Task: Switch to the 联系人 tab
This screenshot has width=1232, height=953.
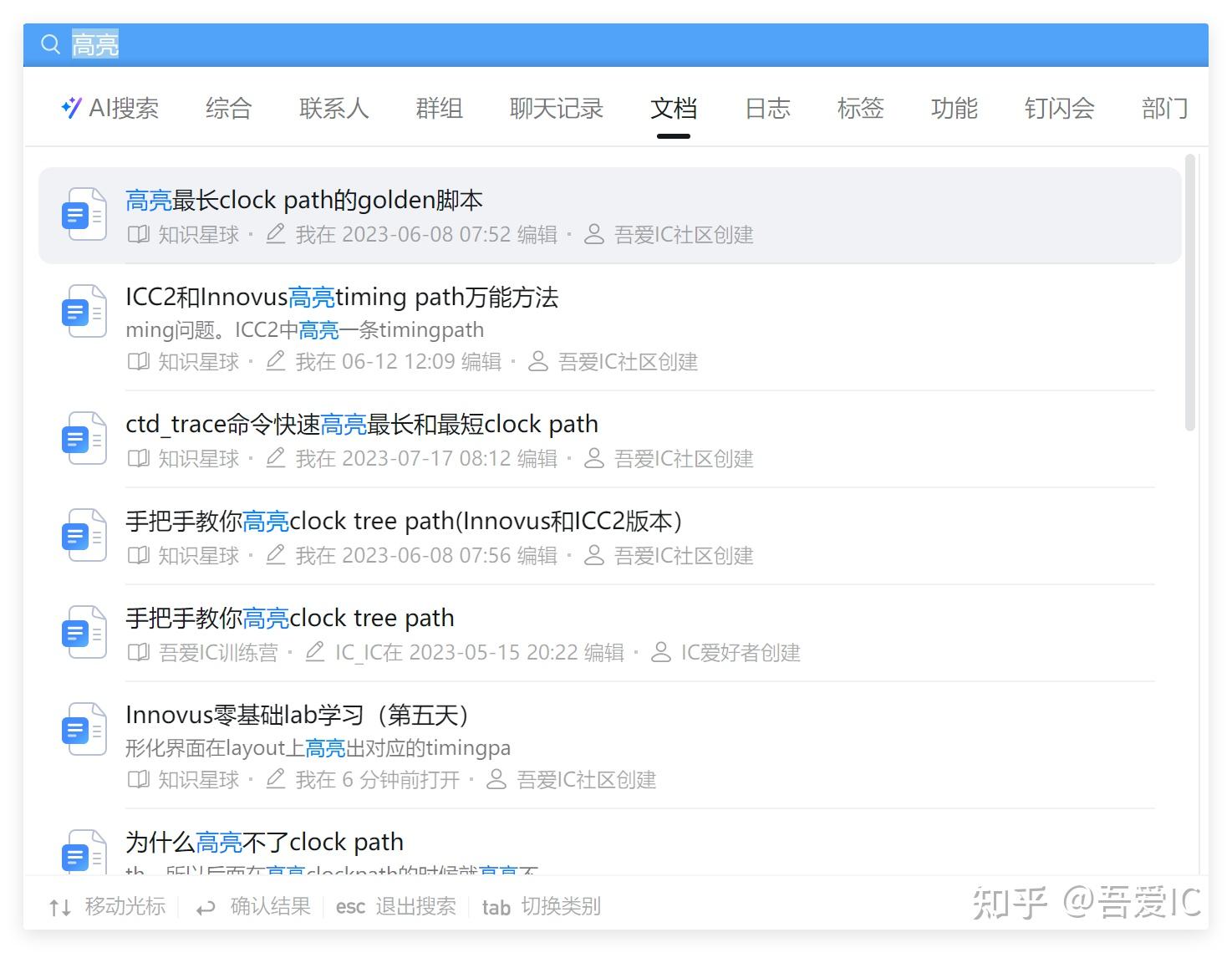Action: pyautogui.click(x=332, y=109)
